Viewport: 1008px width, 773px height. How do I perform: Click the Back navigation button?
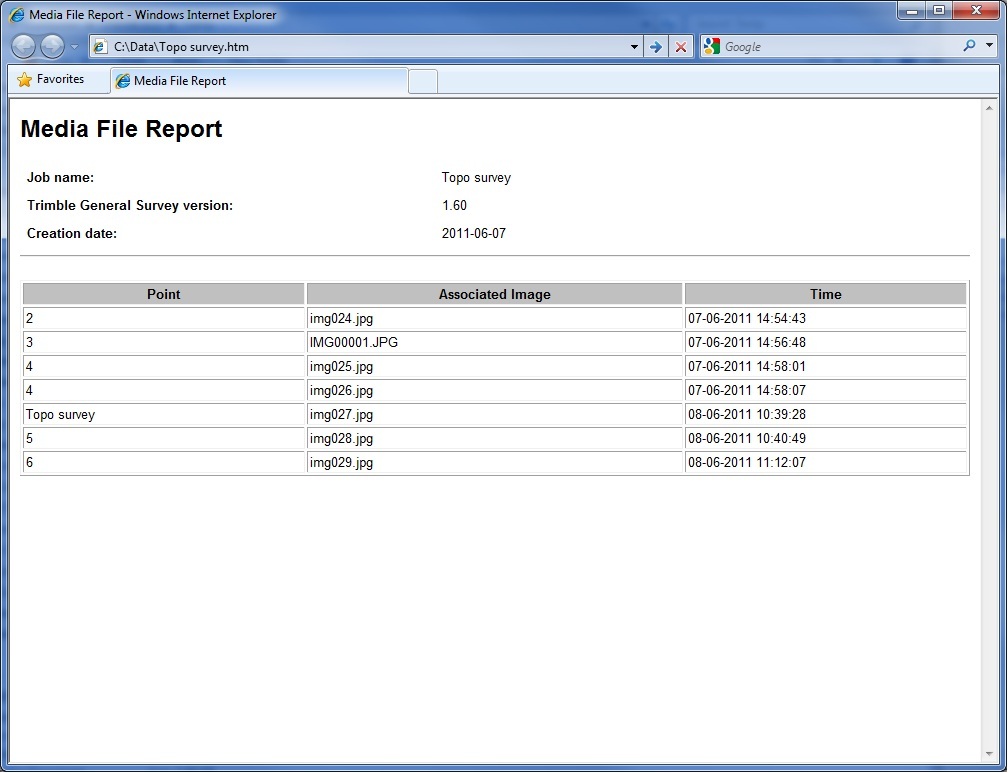tap(24, 47)
